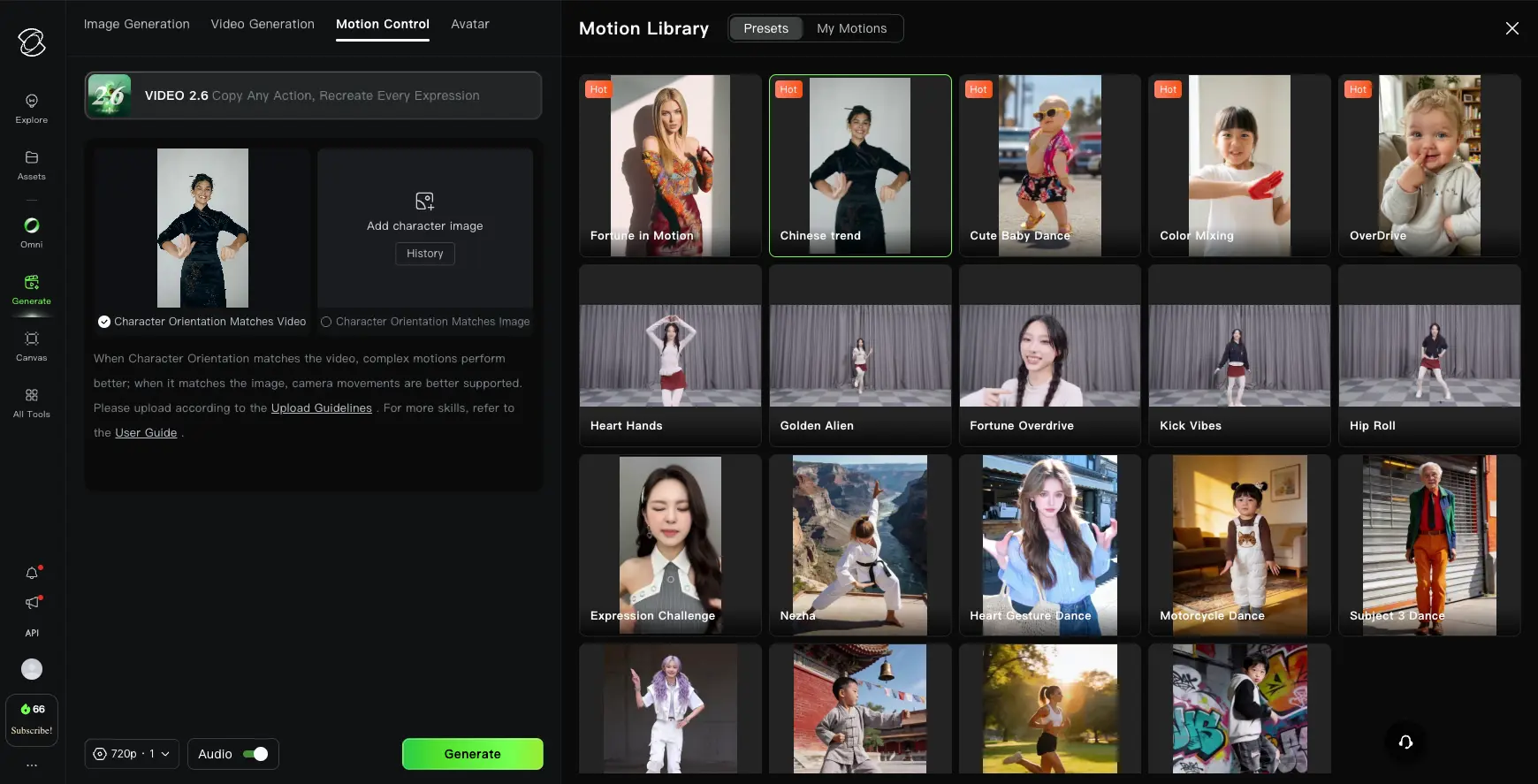Image resolution: width=1538 pixels, height=784 pixels.
Task: Open the Explore section in sidebar
Action: point(32,109)
